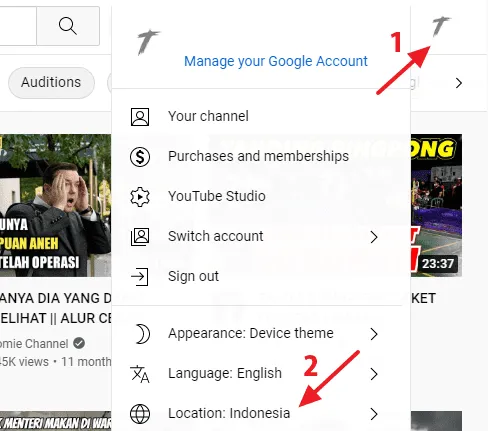Click the avatar inside the account menu

148,42
